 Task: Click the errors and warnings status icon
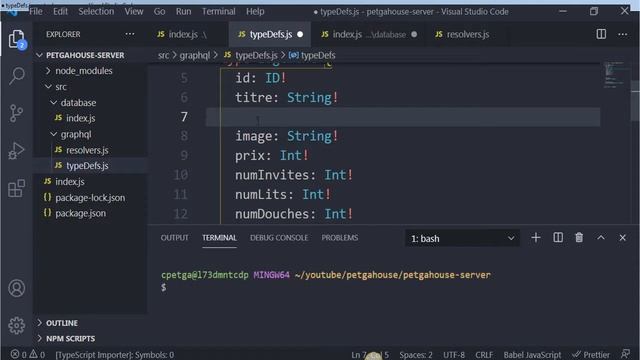pyautogui.click(x=28, y=354)
